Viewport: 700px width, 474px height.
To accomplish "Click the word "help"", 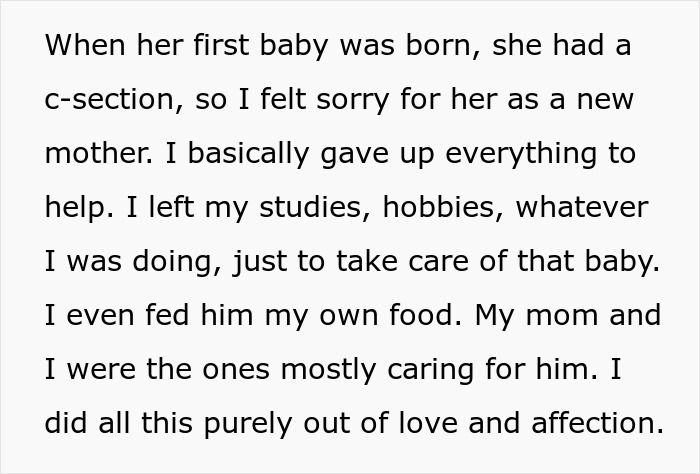I will point(75,207).
